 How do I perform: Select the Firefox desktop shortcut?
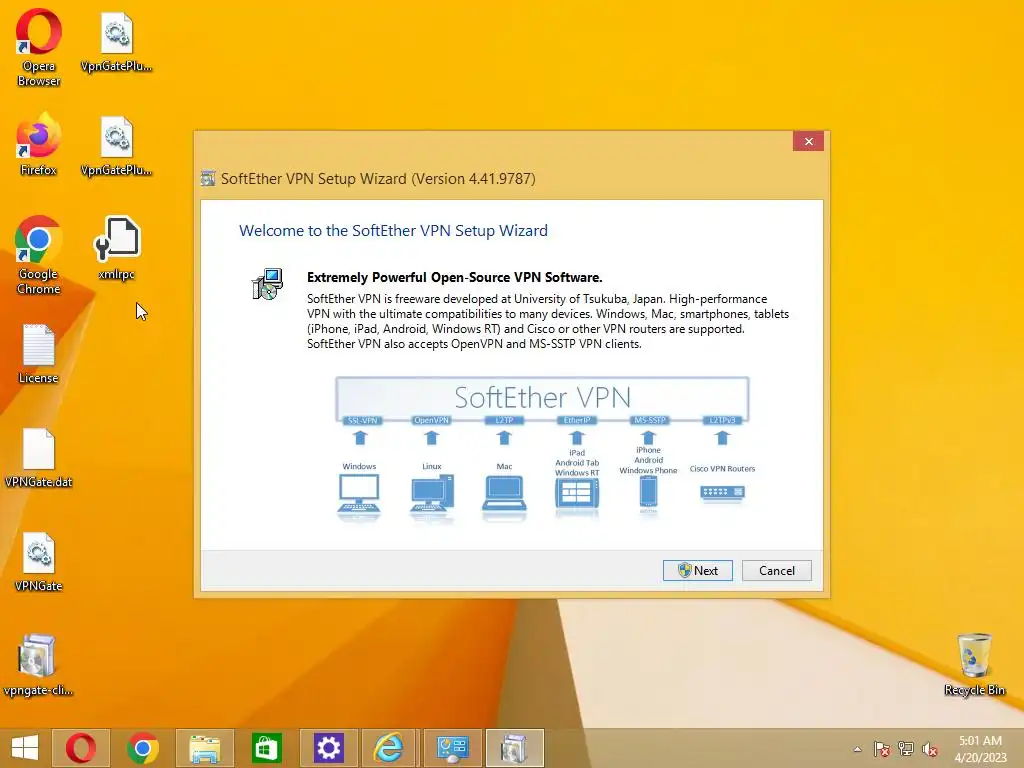click(39, 145)
